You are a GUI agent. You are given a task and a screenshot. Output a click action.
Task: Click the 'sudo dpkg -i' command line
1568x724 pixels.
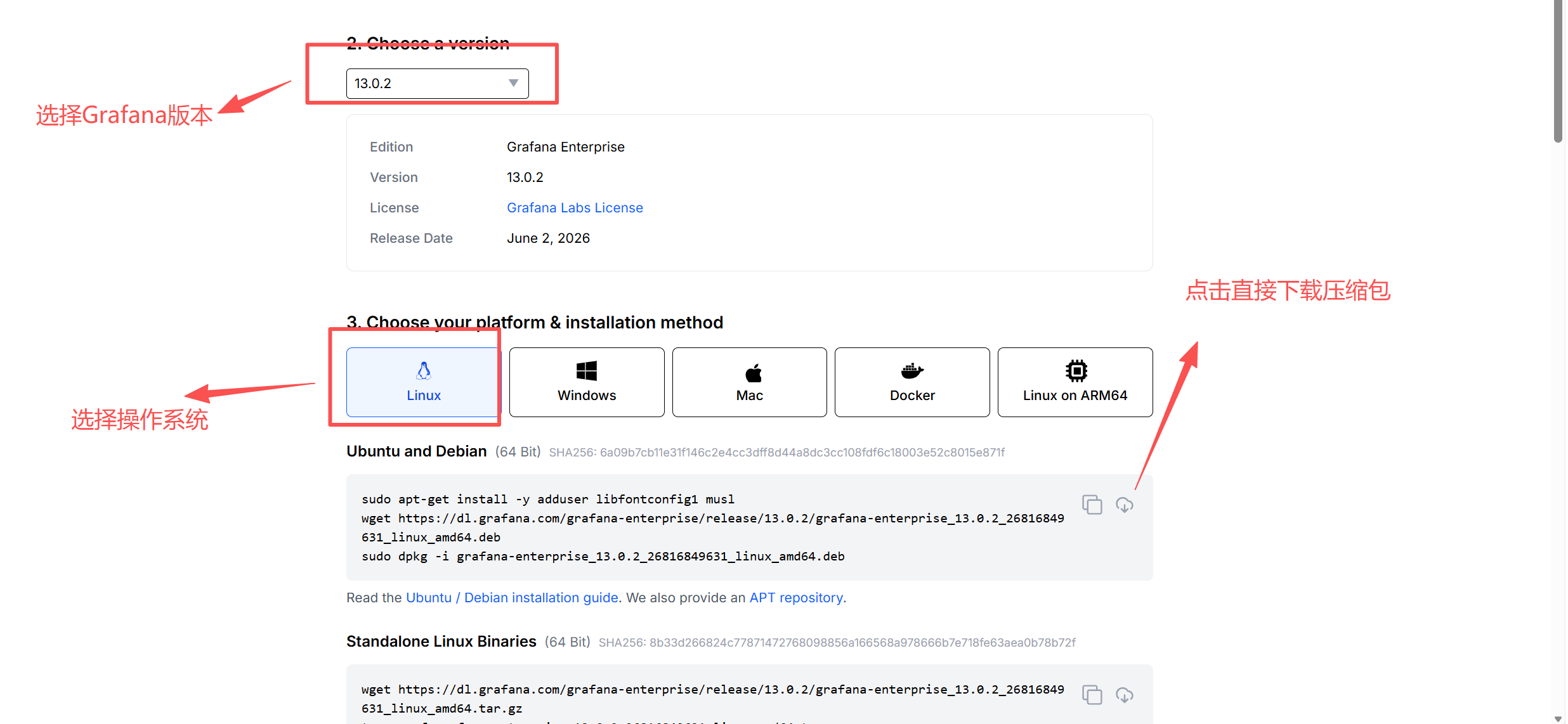[603, 557]
